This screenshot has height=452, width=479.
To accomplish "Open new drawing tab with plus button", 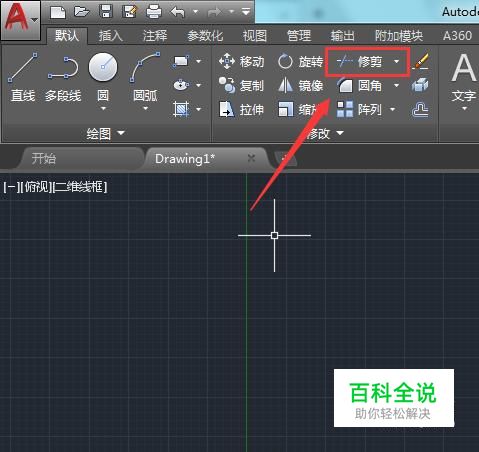I will (285, 158).
